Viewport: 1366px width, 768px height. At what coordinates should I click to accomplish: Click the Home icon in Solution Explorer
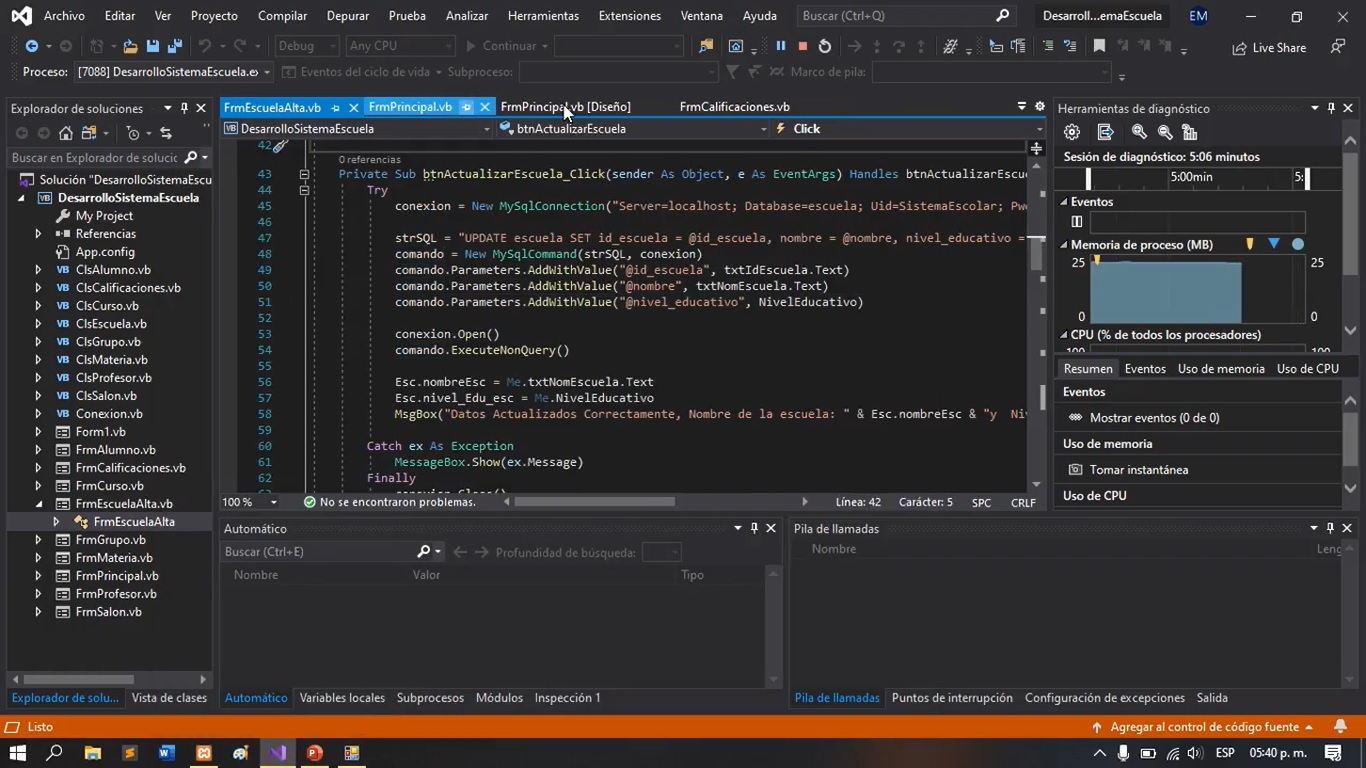pyautogui.click(x=66, y=133)
